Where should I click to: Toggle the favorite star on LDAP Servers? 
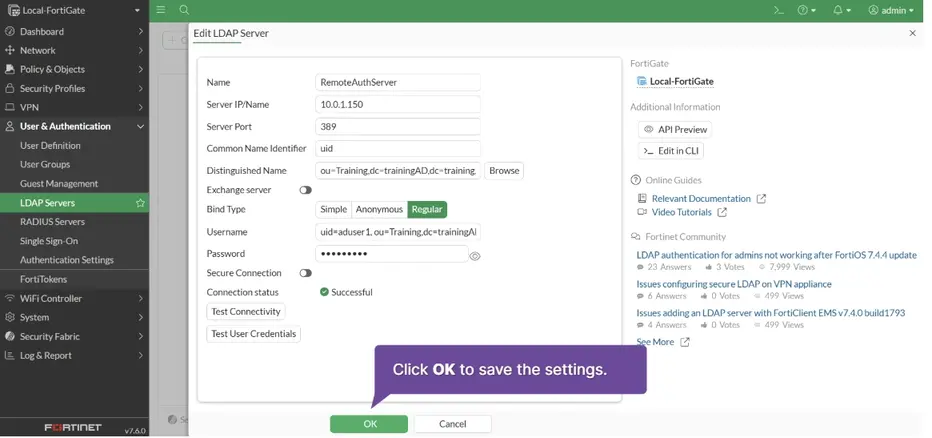tap(140, 203)
